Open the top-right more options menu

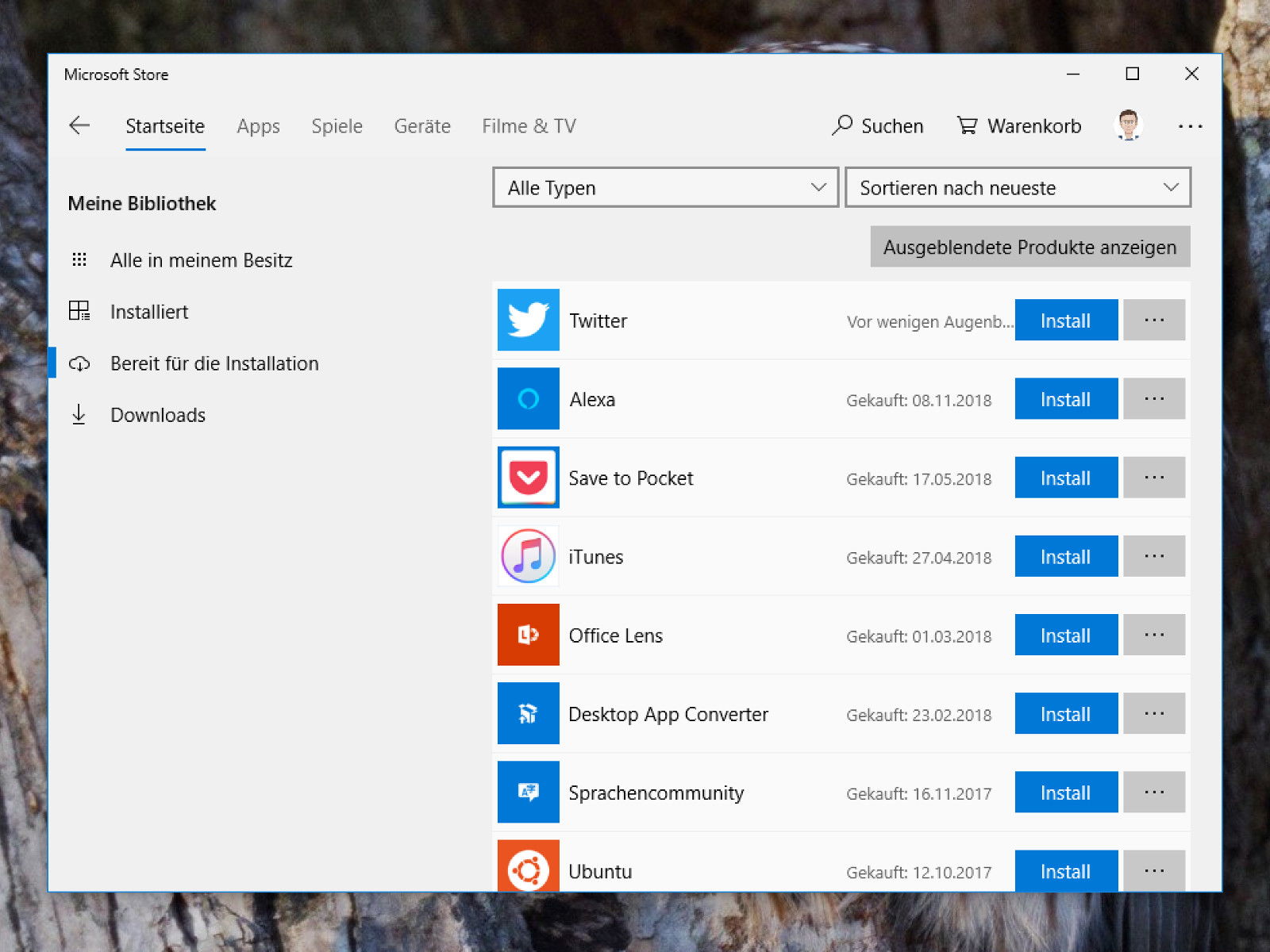1190,126
